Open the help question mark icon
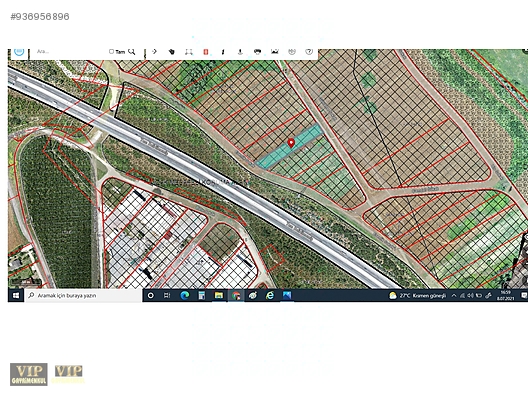The width and height of the screenshot is (528, 396). [x=309, y=52]
